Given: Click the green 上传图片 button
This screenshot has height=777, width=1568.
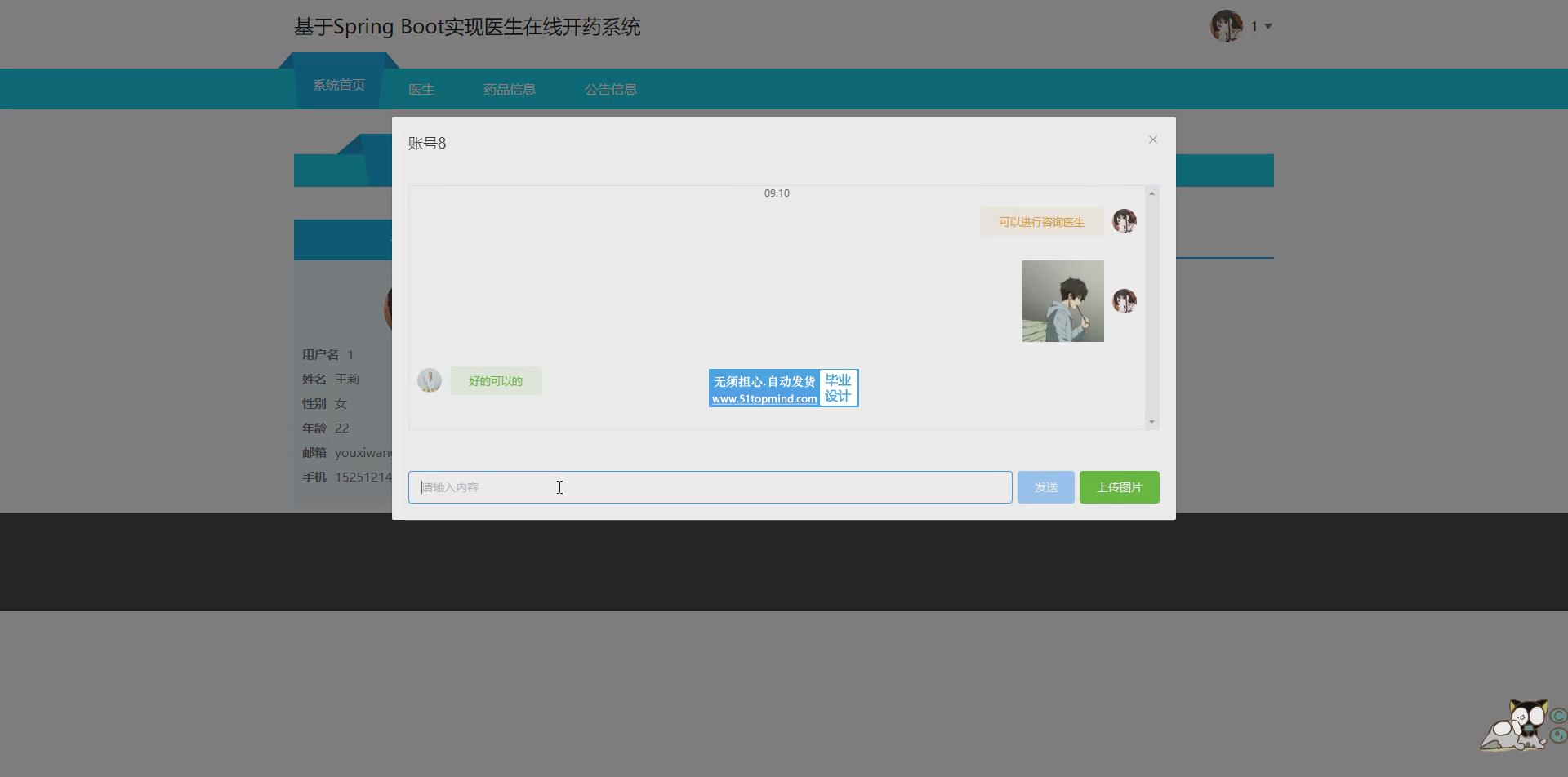Looking at the screenshot, I should [x=1119, y=487].
